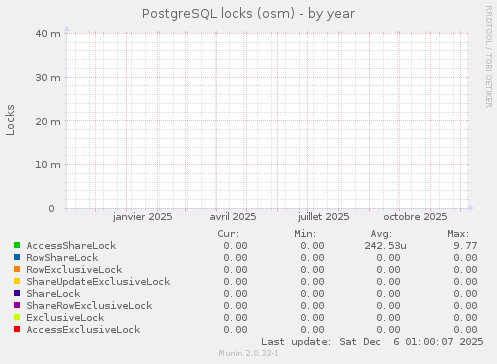The width and height of the screenshot is (497, 364).
Task: Click the 242.53u average value
Action: coord(385,246)
